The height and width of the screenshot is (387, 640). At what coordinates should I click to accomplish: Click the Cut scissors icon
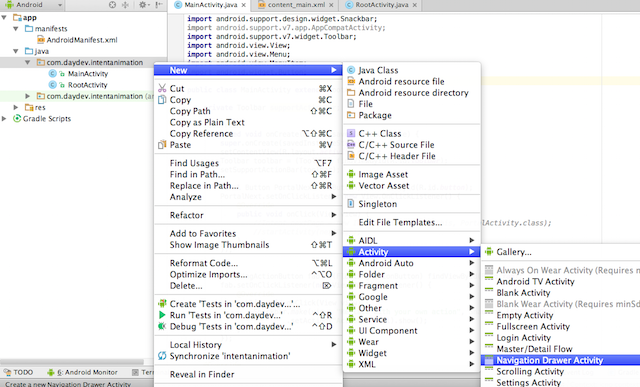coord(162,88)
